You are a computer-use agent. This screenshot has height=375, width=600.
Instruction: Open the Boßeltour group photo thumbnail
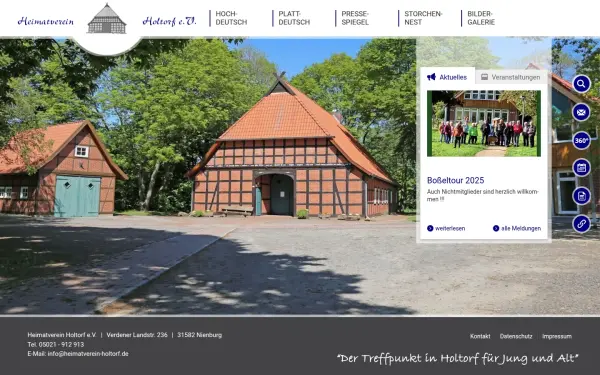(x=484, y=123)
